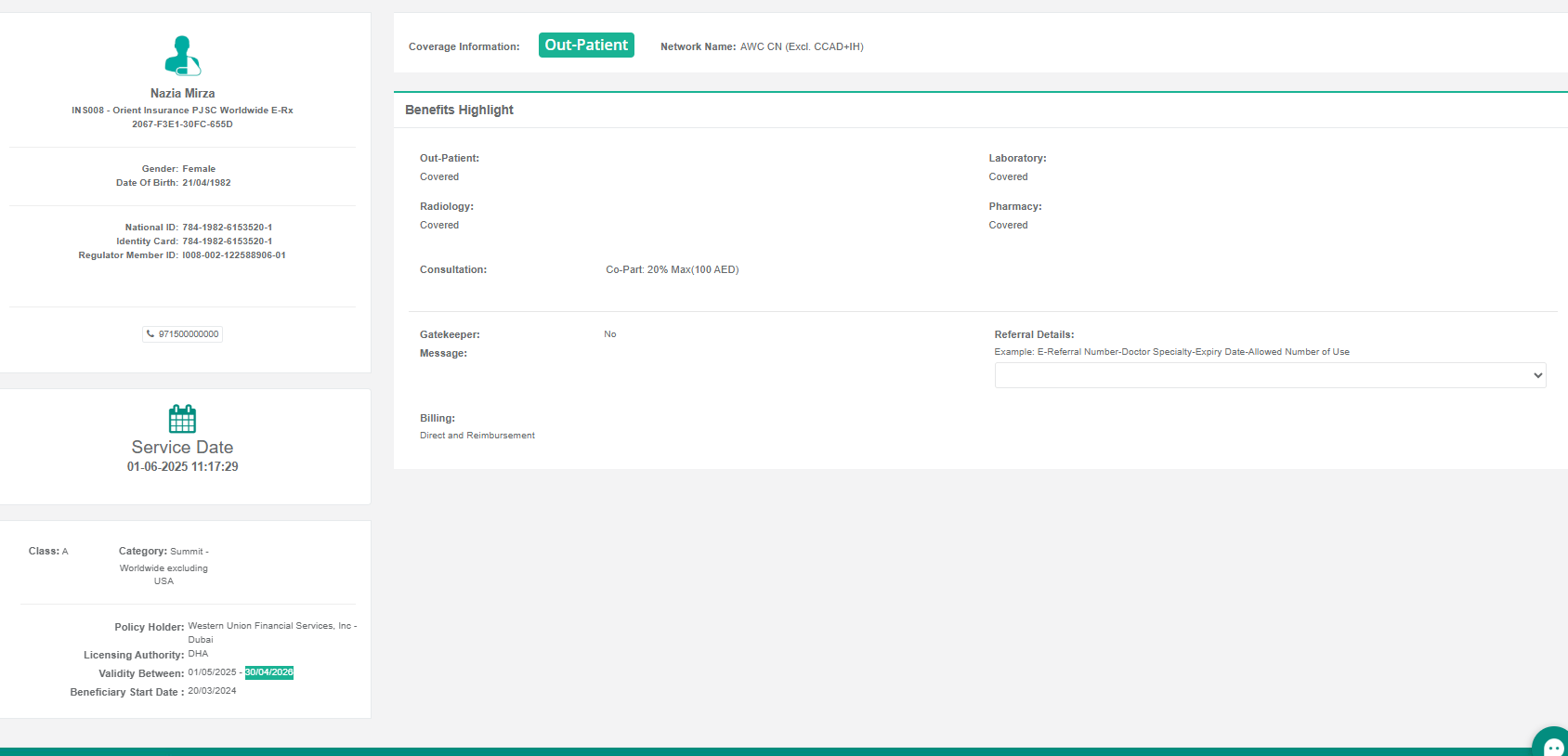Open the chat bubble widget in the corner
This screenshot has height=756, width=1568.
coord(1552,745)
